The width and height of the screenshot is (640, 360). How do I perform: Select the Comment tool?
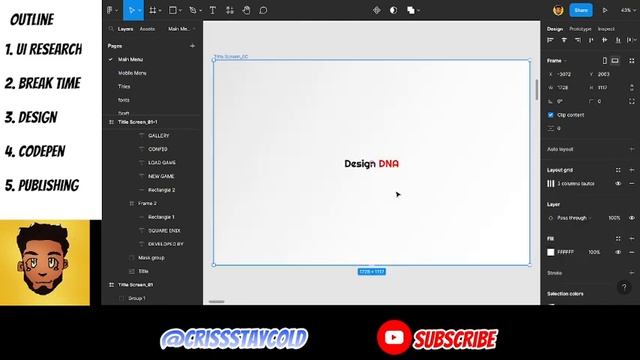263,10
